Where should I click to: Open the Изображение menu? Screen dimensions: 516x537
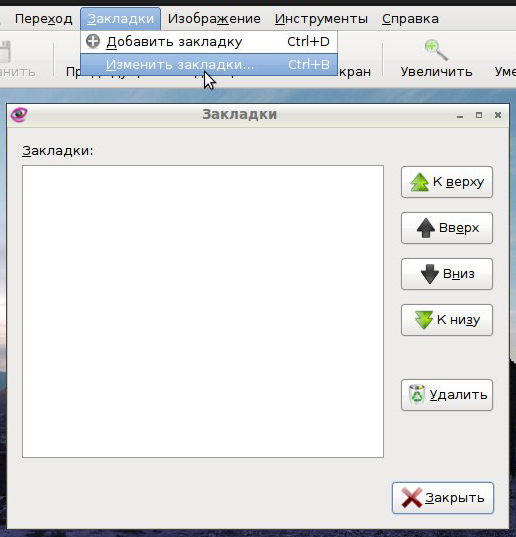tap(214, 18)
